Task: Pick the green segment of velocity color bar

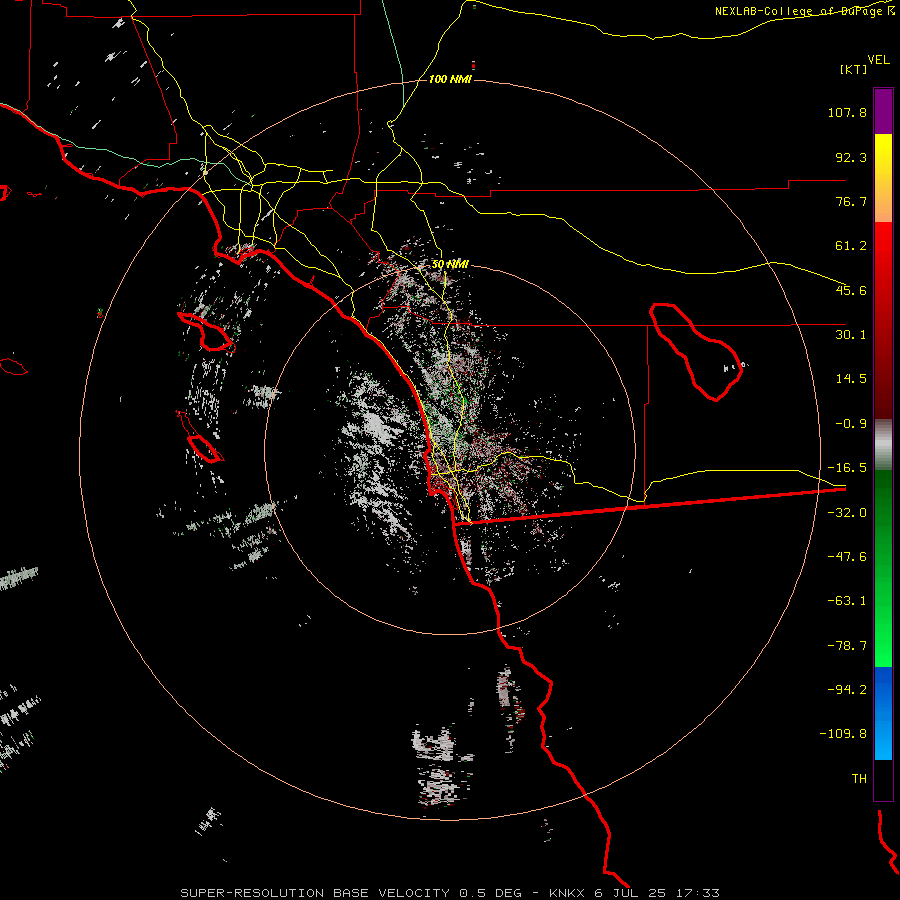Action: (883, 568)
